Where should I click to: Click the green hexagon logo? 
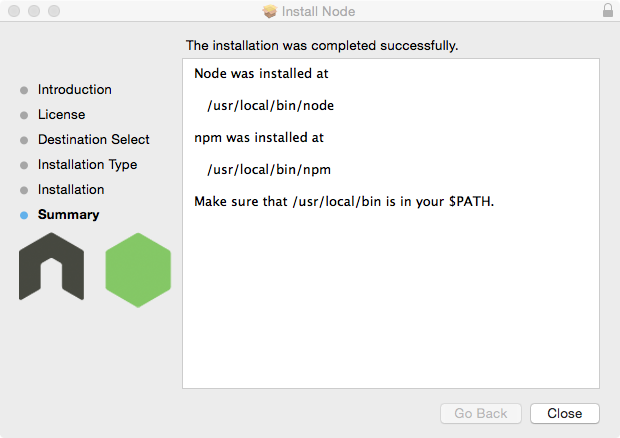pos(138,269)
